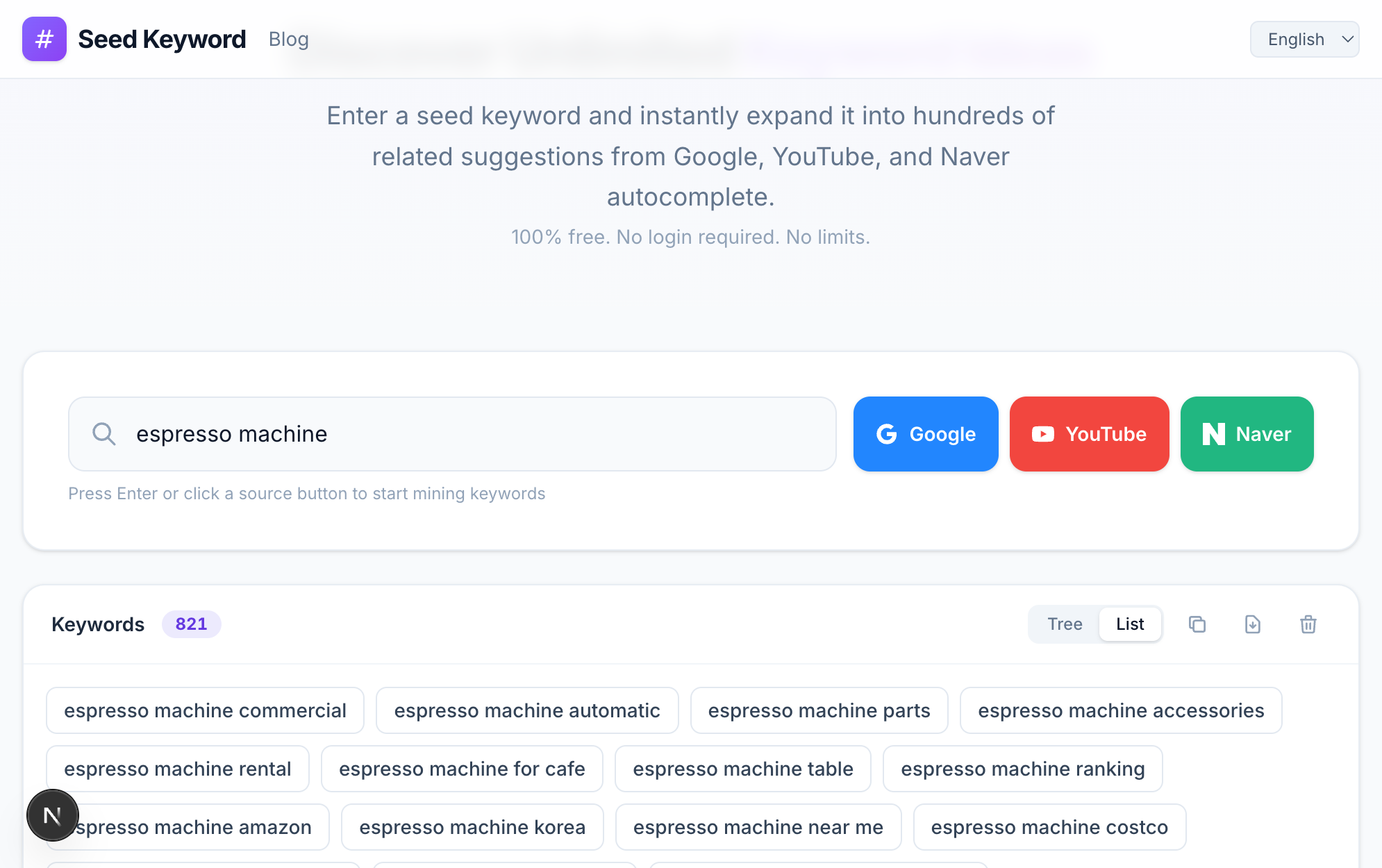Image resolution: width=1382 pixels, height=868 pixels.
Task: Switch keyword view to List
Action: 1130,624
